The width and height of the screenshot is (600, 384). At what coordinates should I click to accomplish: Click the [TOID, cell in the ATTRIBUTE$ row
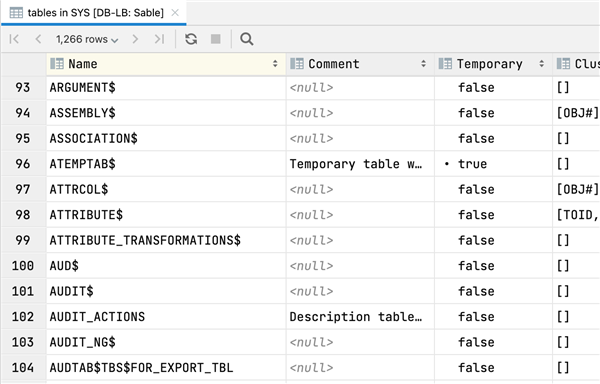click(x=576, y=215)
